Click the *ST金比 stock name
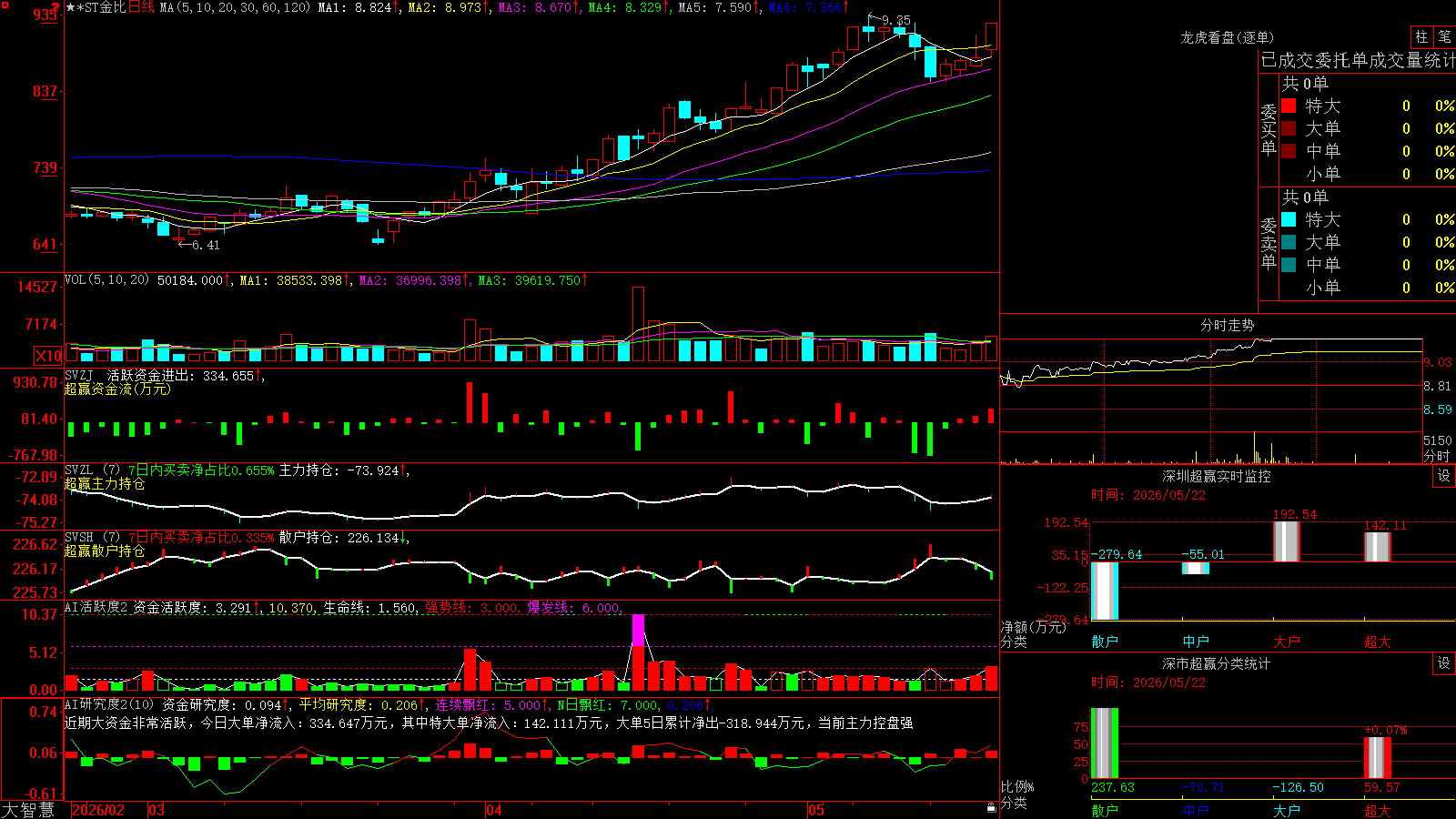This screenshot has height=819, width=1456. [x=102, y=7]
